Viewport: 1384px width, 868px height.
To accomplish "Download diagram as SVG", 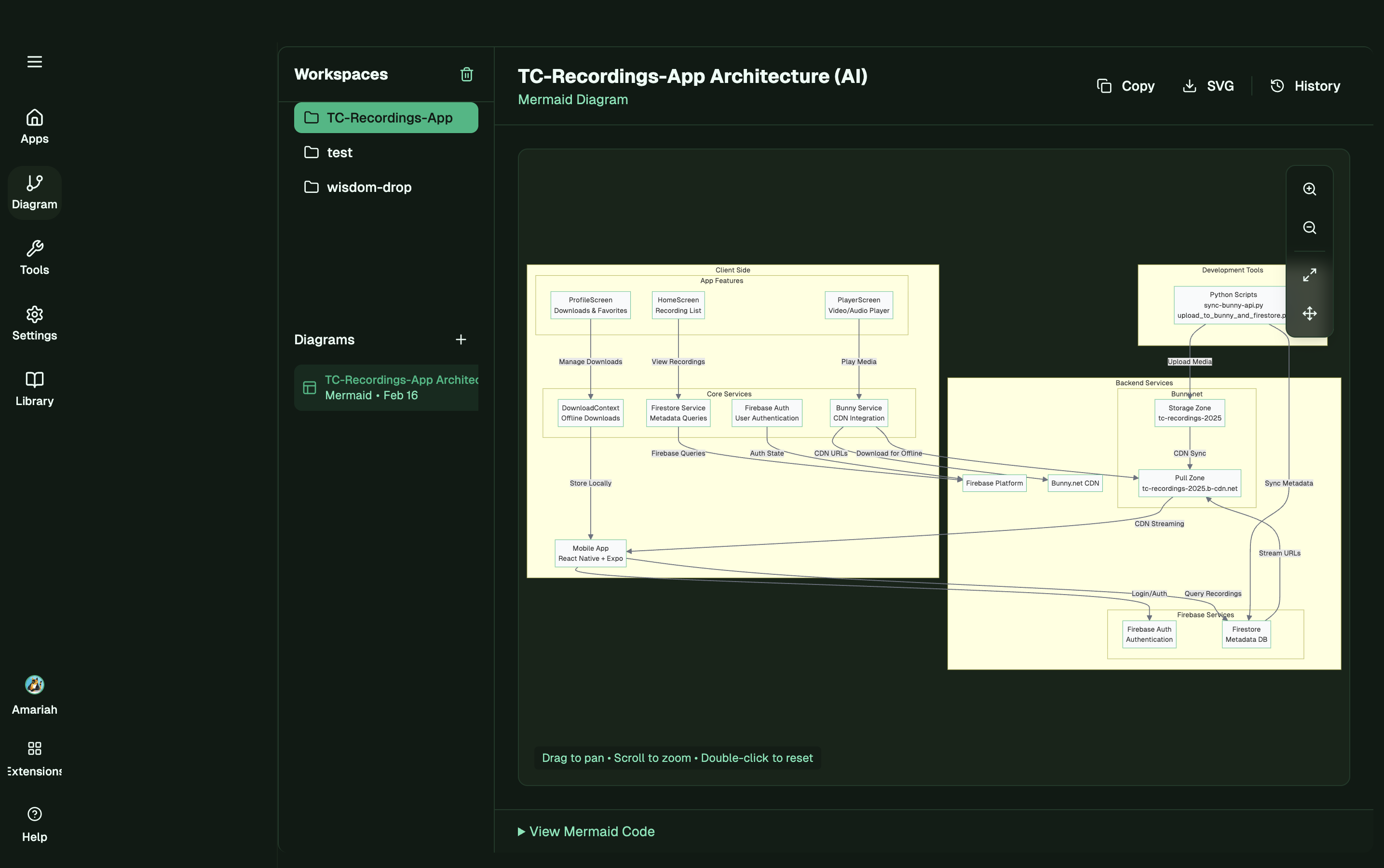I will (x=1208, y=86).
